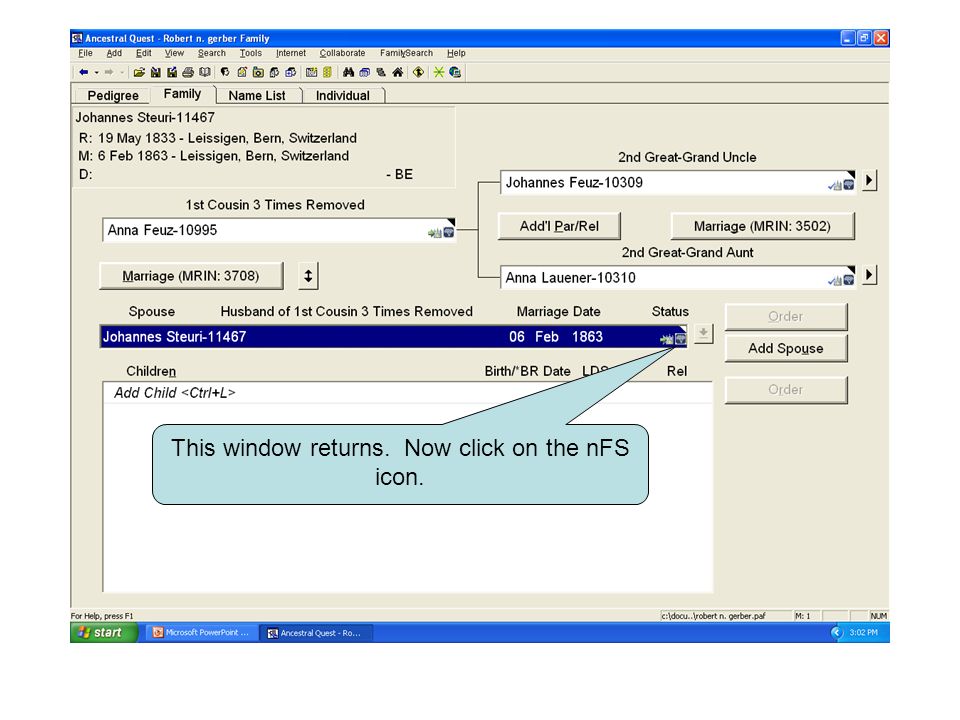Click the nFS icon in Johannes Steuri row

pyautogui.click(x=680, y=339)
